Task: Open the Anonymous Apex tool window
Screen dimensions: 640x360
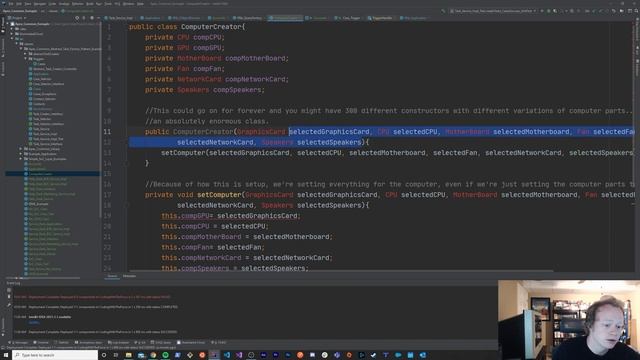Action: [x=88, y=342]
